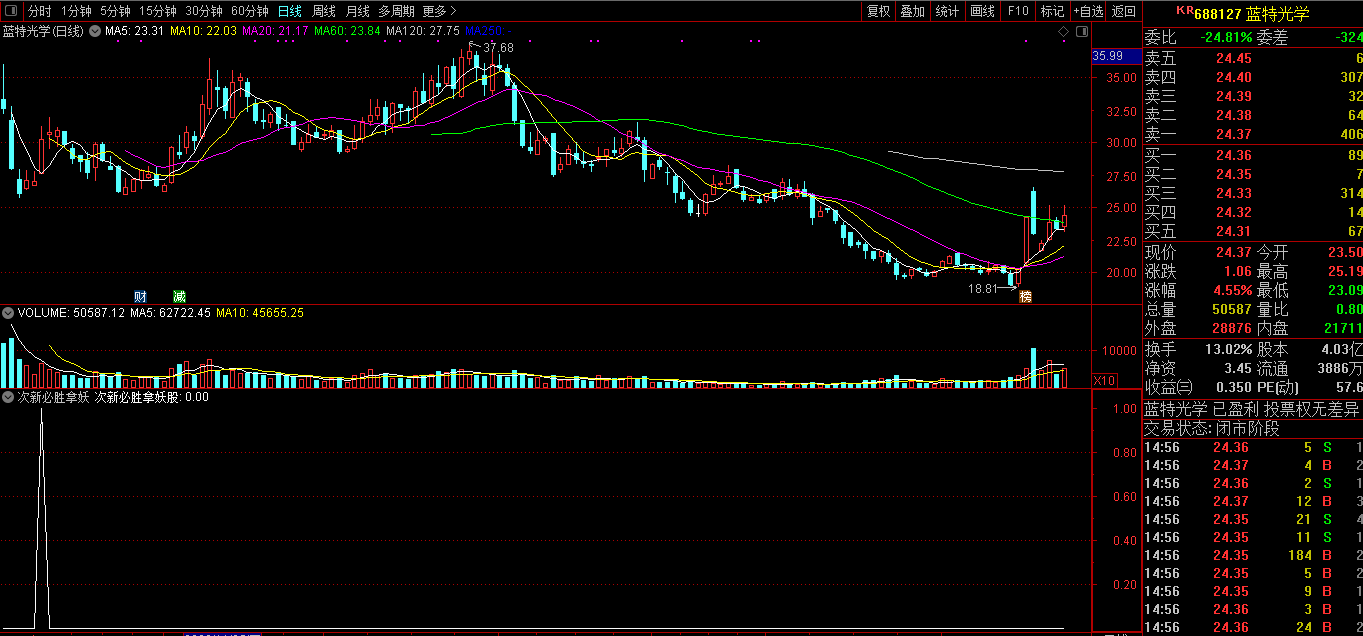This screenshot has width=1363, height=636.
Task: Click the 标记 mark button
Action: click(1052, 11)
